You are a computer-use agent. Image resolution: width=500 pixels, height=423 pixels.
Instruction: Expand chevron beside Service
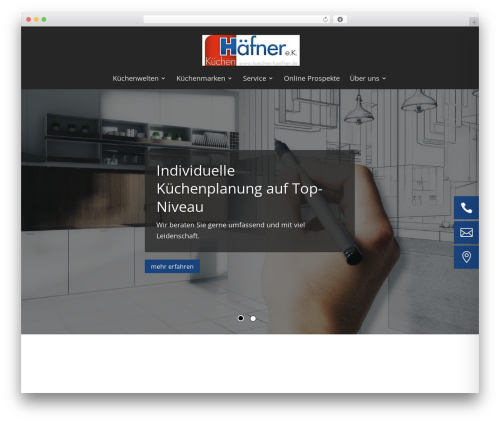[271, 79]
